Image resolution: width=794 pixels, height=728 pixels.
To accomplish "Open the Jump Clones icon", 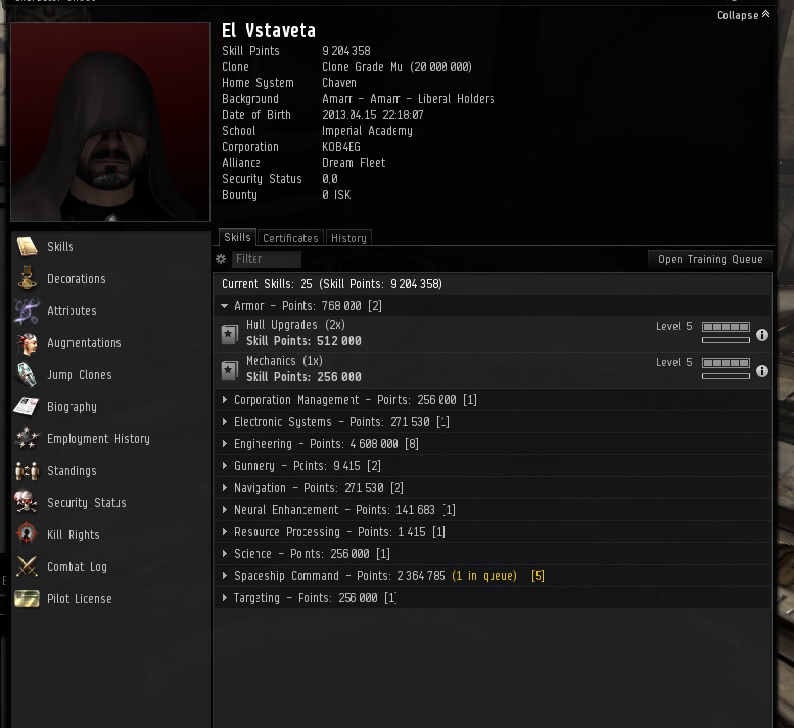I will click(27, 375).
